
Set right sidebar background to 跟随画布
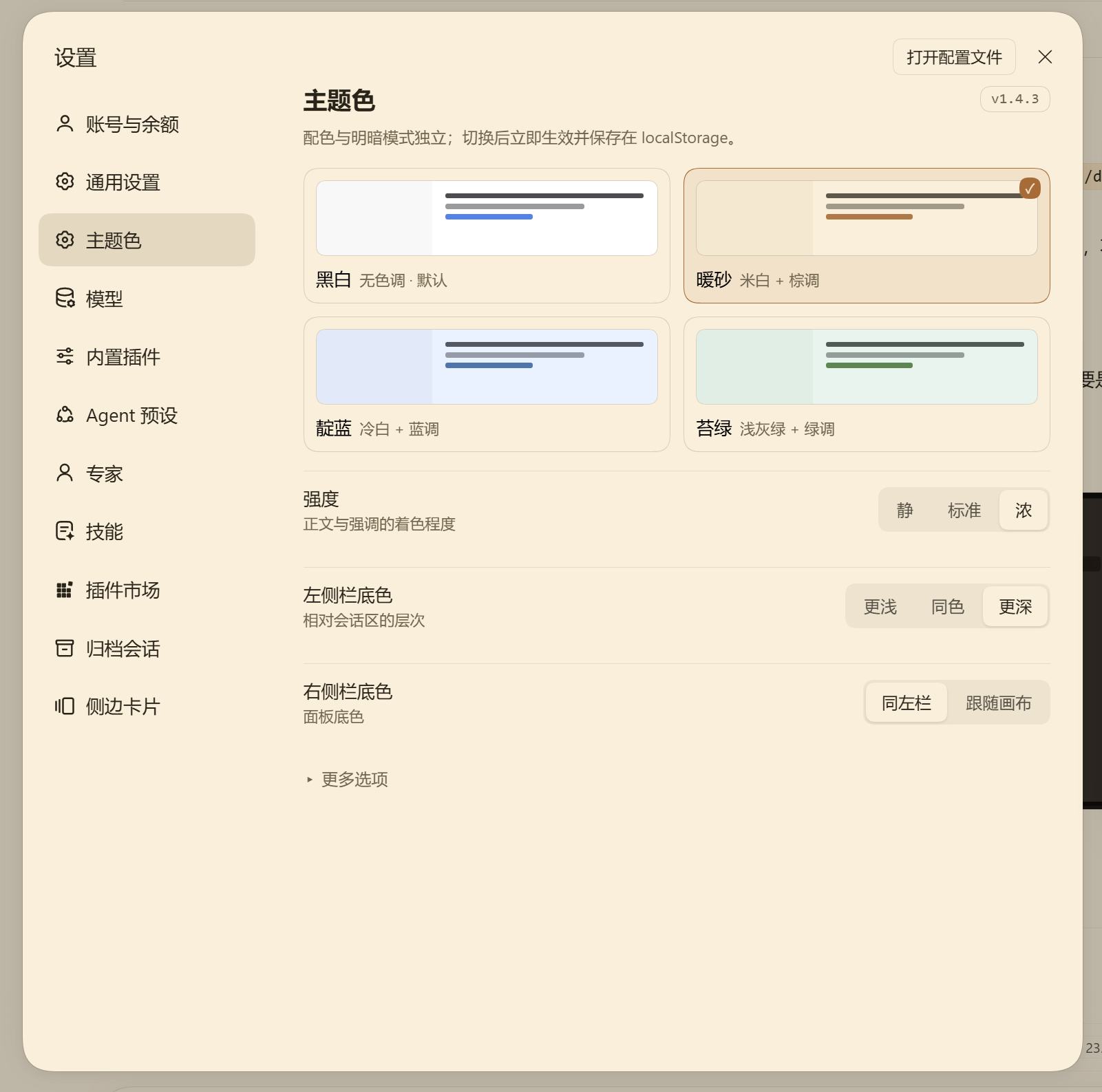coord(998,703)
